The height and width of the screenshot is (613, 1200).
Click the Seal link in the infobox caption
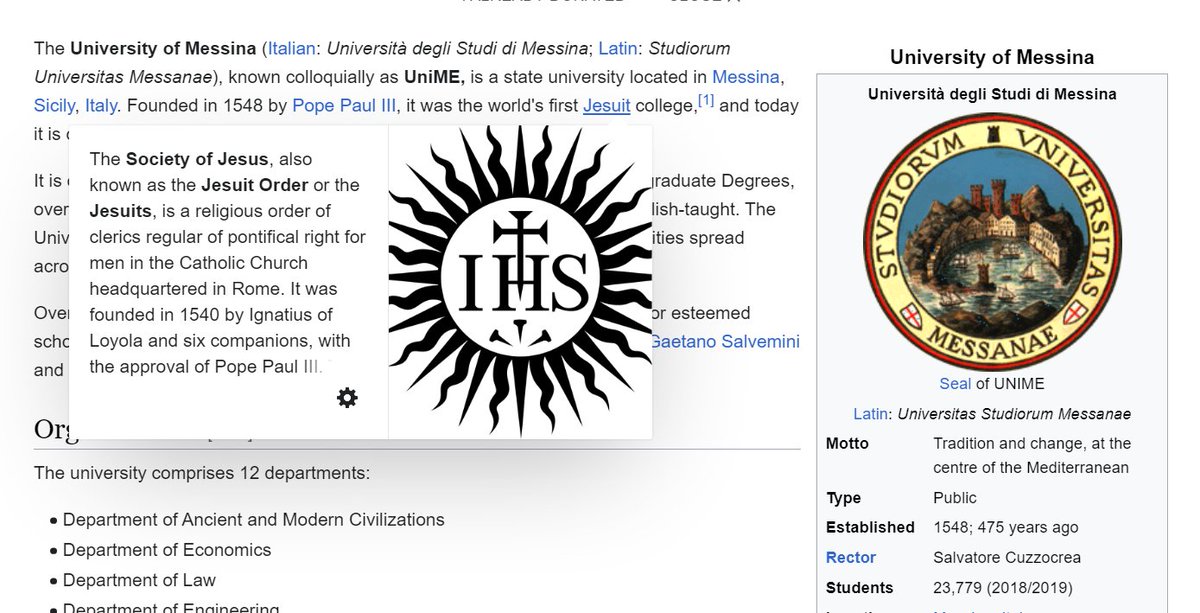955,384
